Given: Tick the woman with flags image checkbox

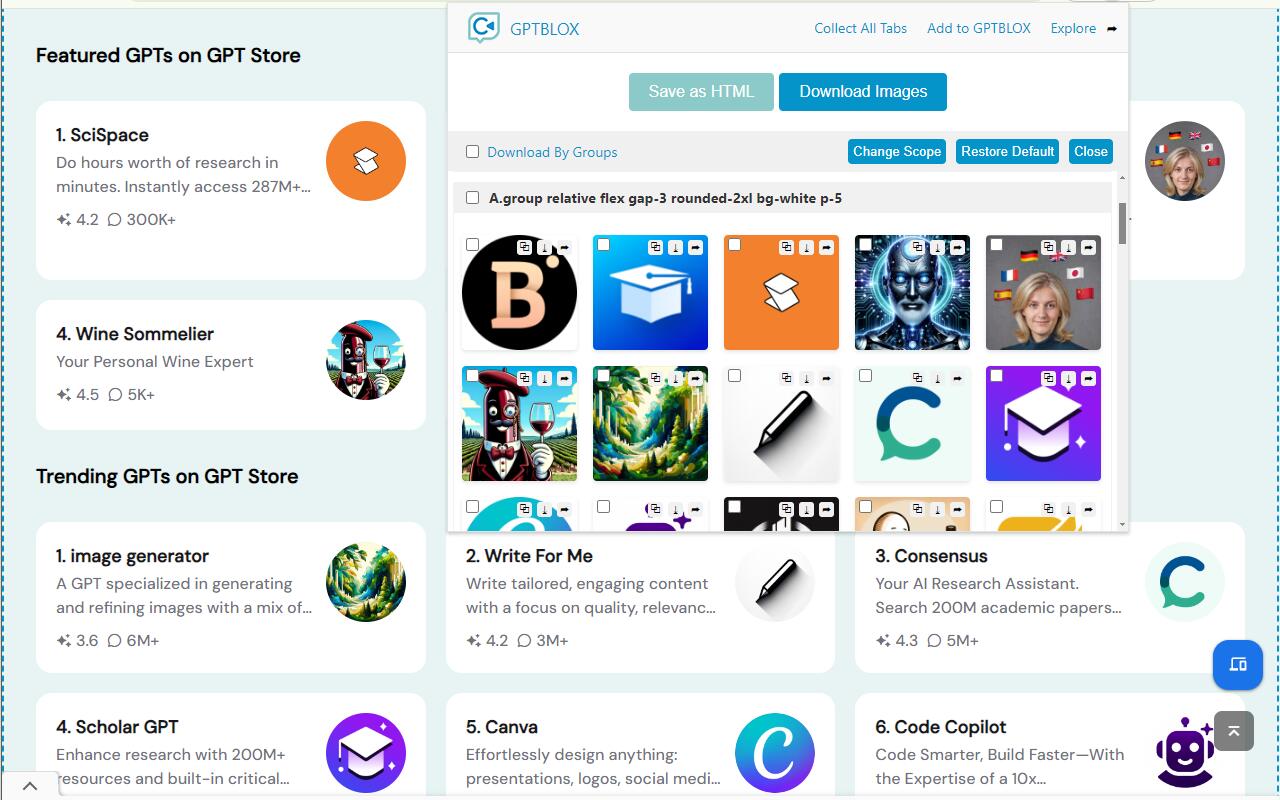Looking at the screenshot, I should coord(997,244).
